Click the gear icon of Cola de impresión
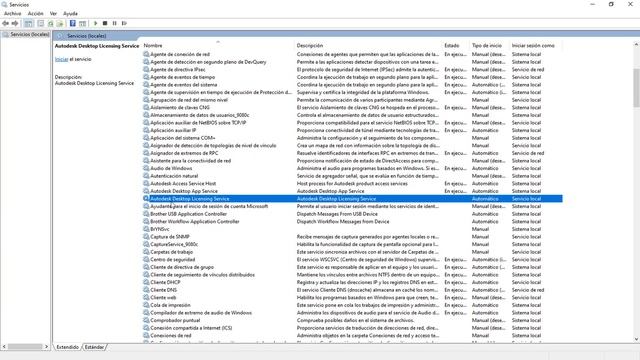This screenshot has height=360, width=640. click(x=146, y=305)
